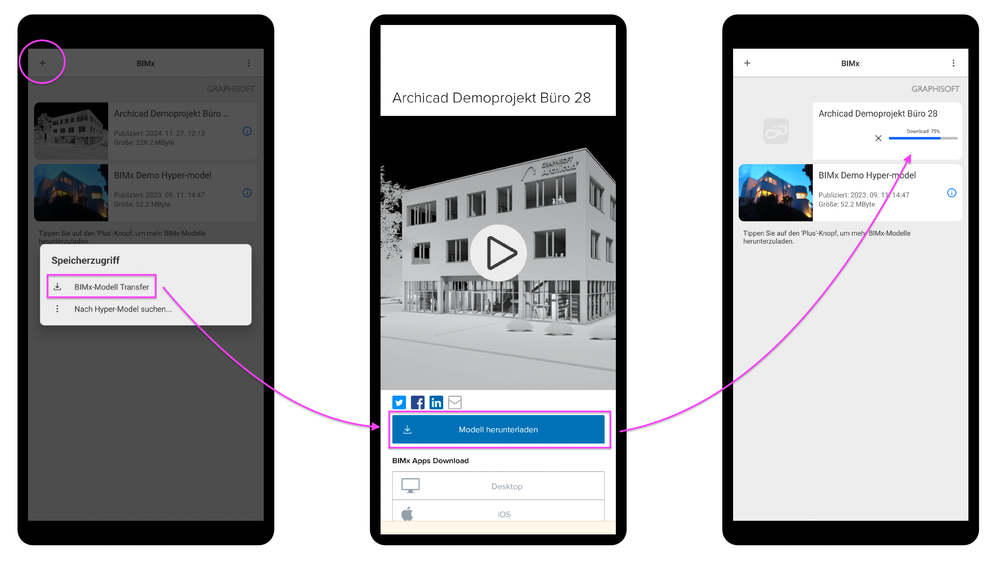Click BIMx title in right phone header
Viewport: 999px width, 568px height.
point(850,63)
